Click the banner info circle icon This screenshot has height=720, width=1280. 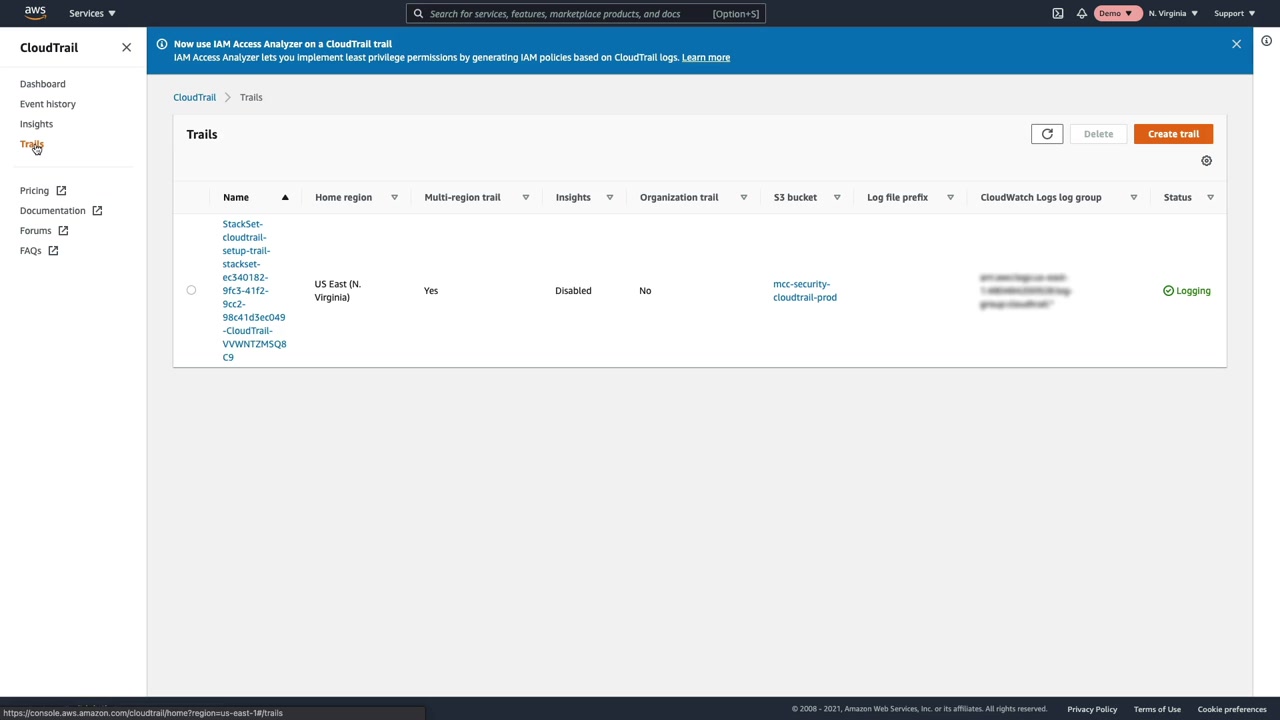click(x=162, y=44)
